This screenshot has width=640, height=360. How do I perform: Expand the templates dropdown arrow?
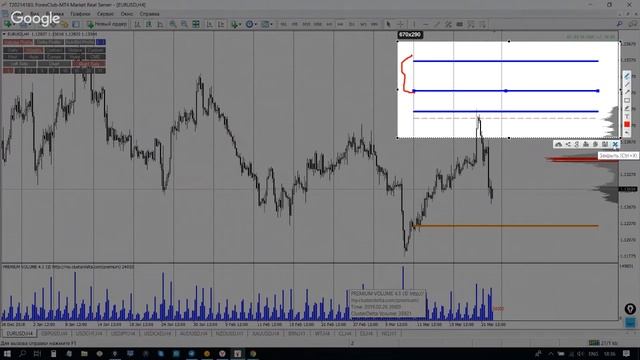(271, 24)
